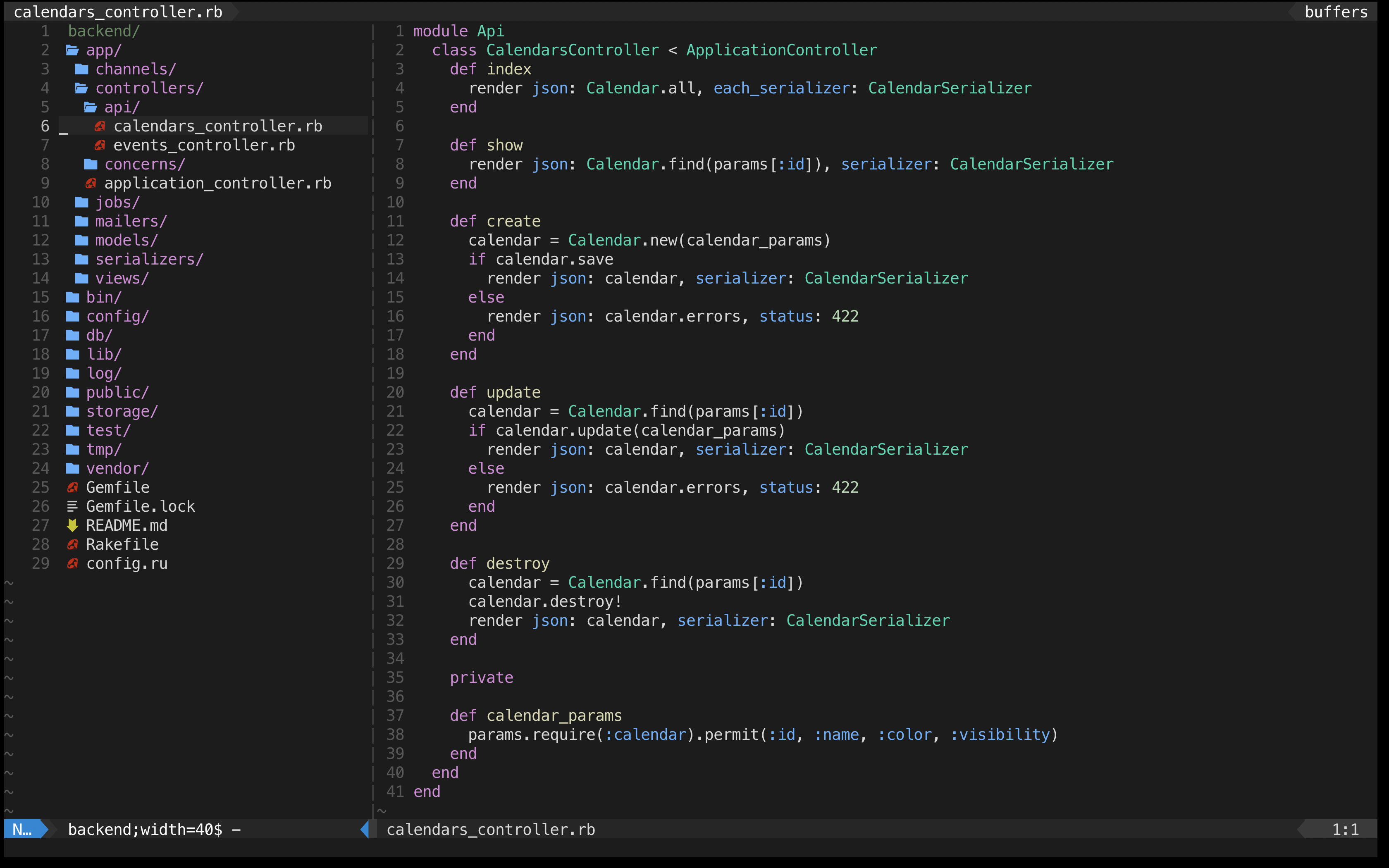The height and width of the screenshot is (868, 1389).
Task: Click the calendars_controller.rb title tab
Action: pyautogui.click(x=118, y=12)
